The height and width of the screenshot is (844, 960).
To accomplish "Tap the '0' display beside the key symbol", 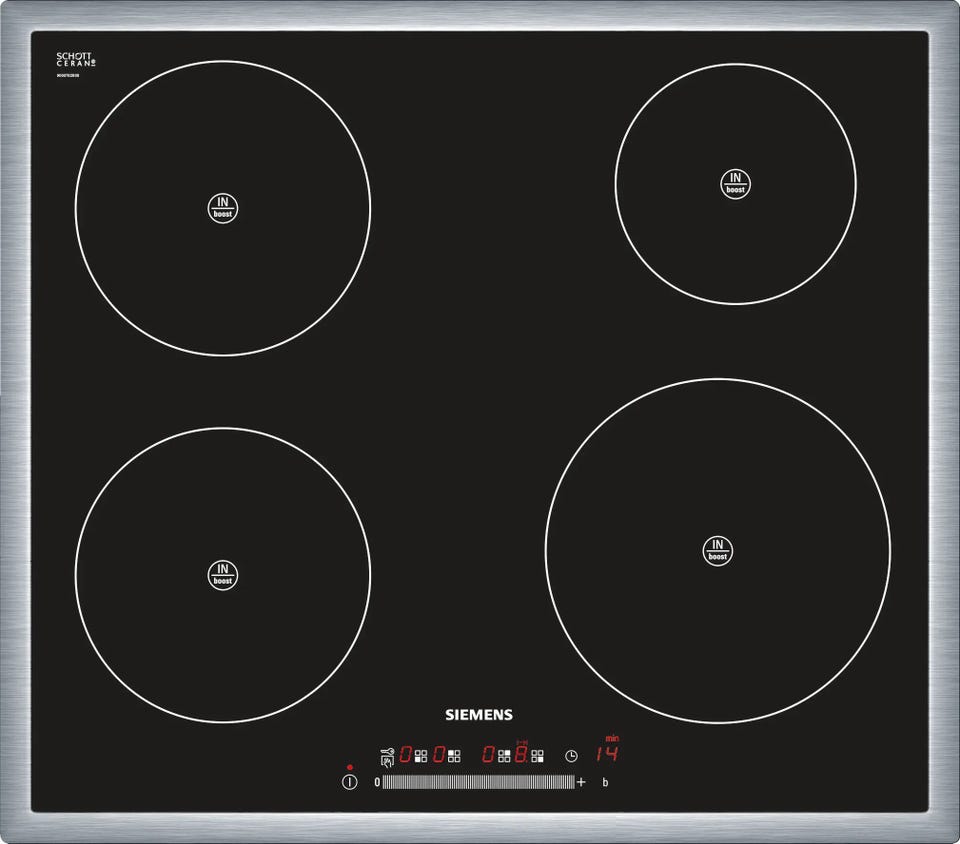I will point(405,754).
